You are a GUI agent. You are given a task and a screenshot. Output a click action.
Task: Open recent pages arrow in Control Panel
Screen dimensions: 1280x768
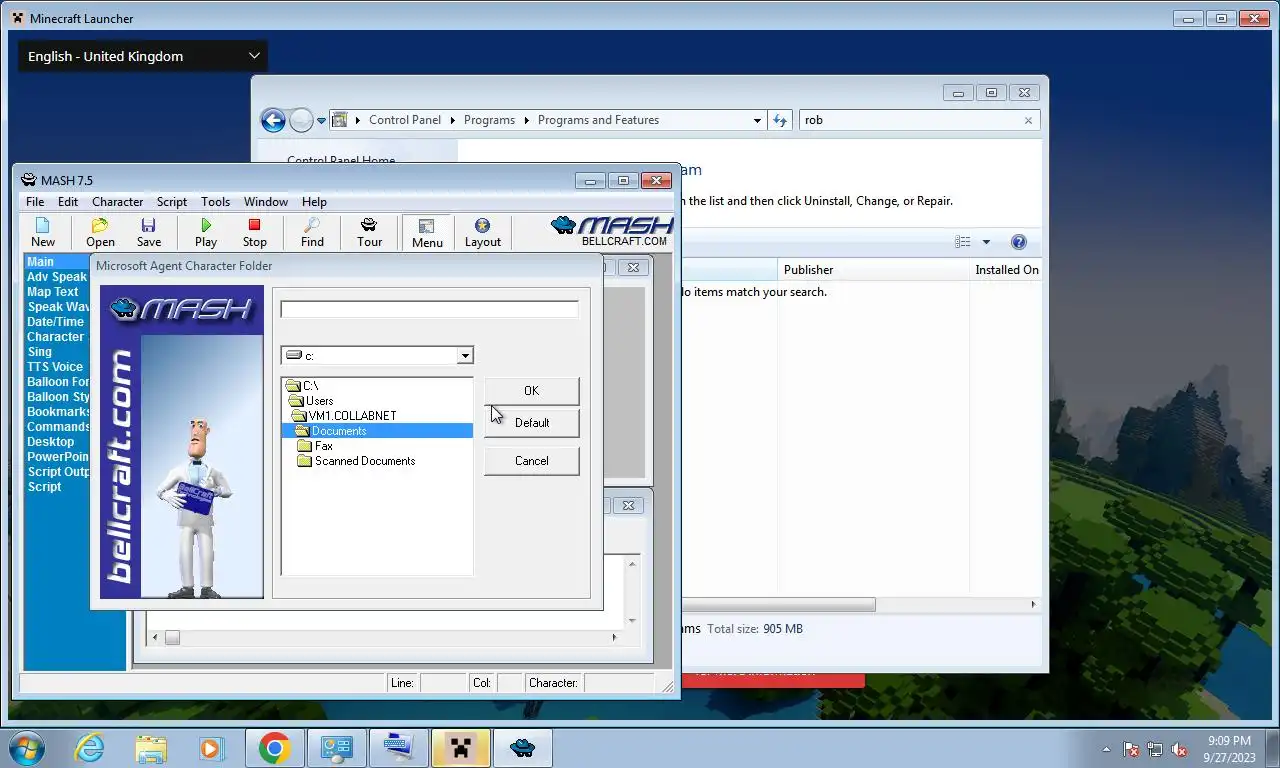[x=321, y=121]
